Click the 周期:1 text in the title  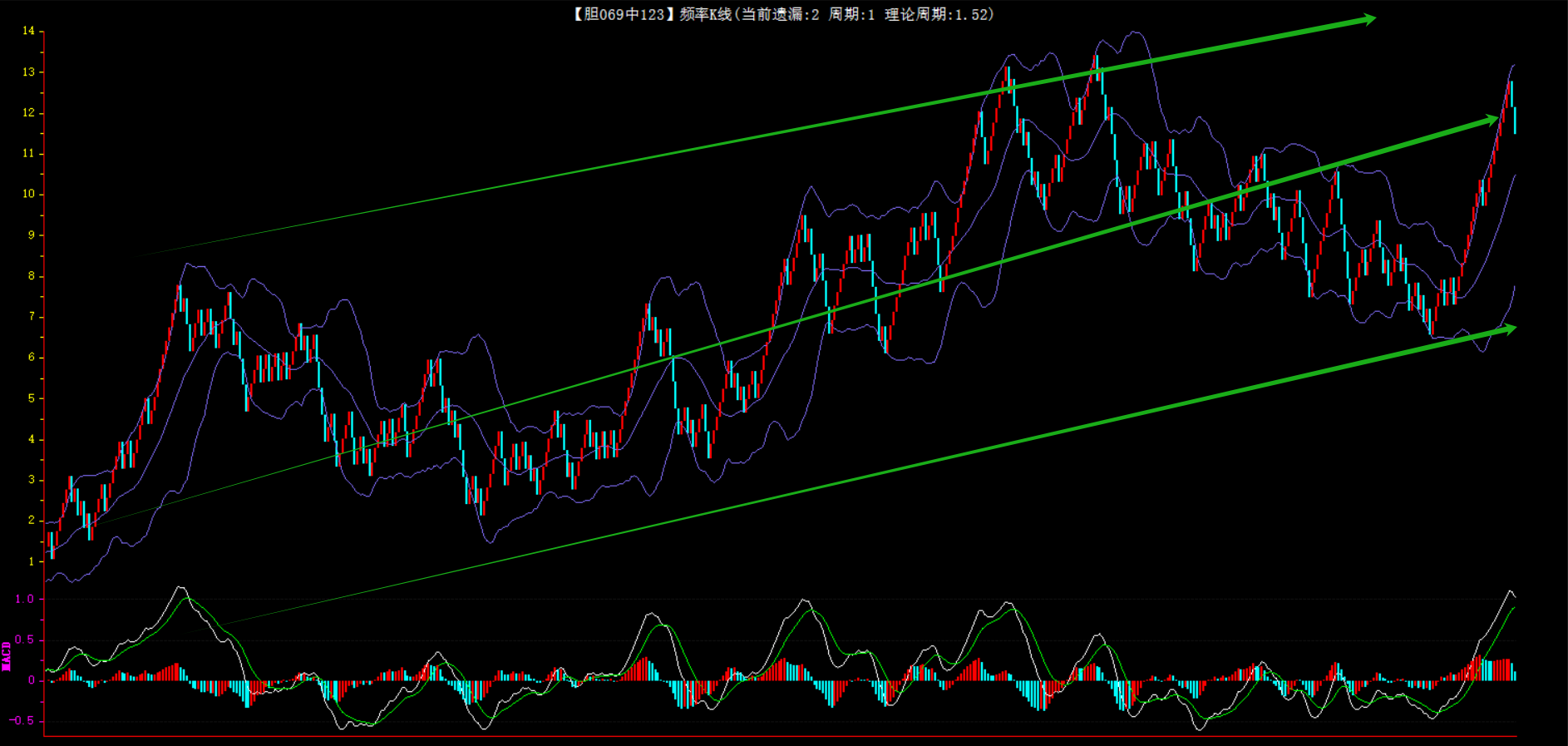[x=851, y=14]
